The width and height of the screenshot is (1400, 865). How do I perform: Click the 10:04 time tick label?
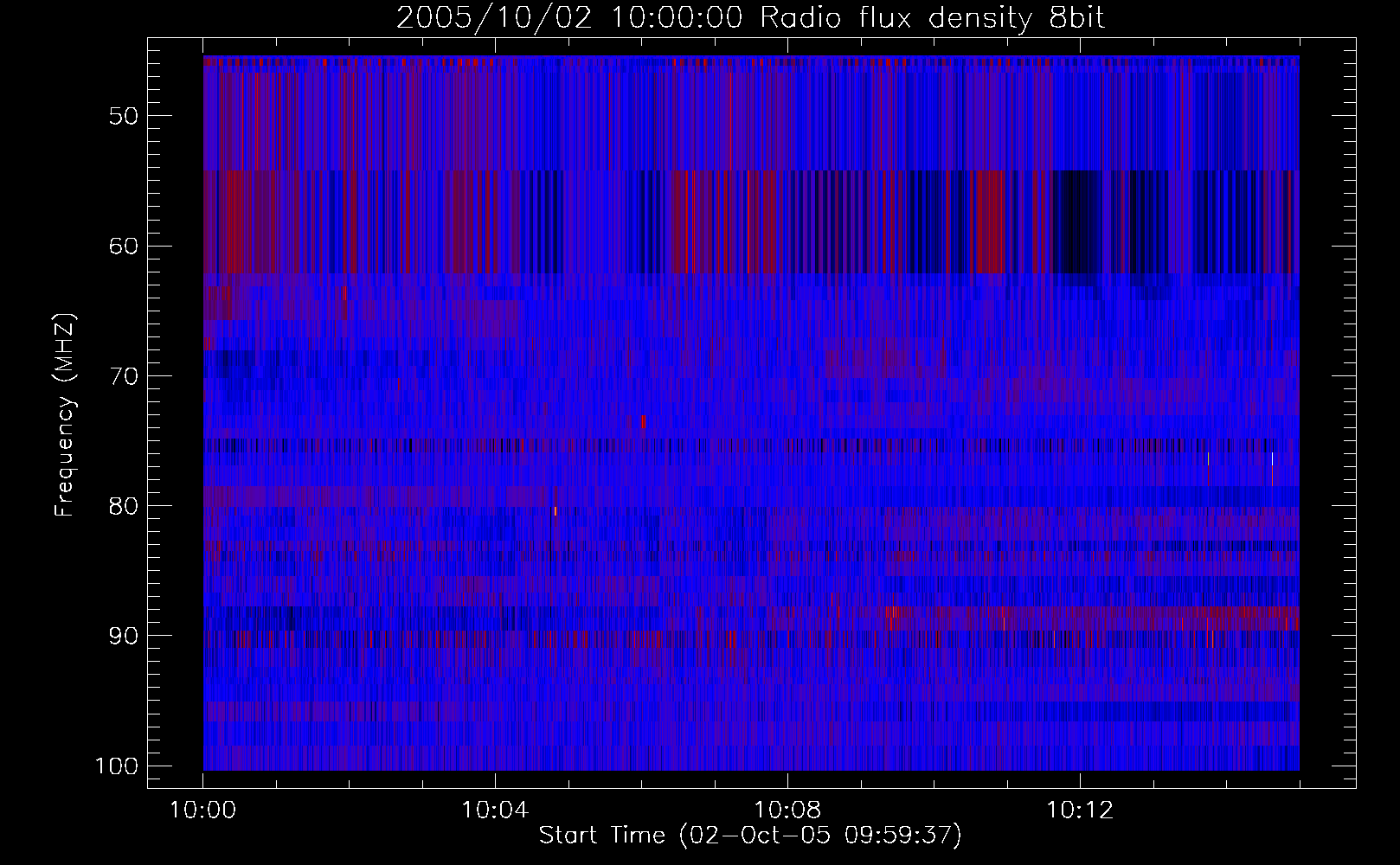pos(495,811)
